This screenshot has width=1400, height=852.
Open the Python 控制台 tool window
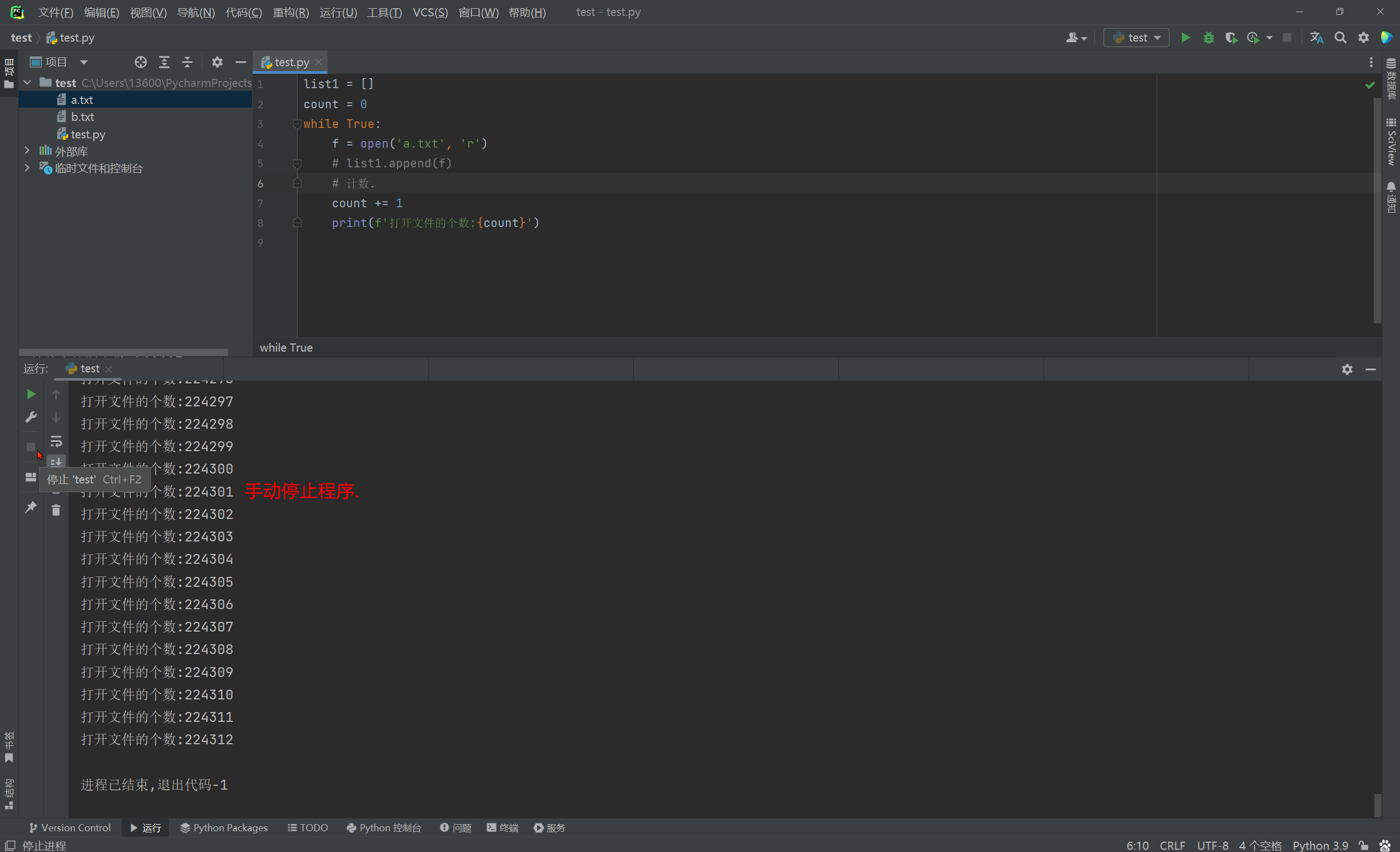point(383,827)
